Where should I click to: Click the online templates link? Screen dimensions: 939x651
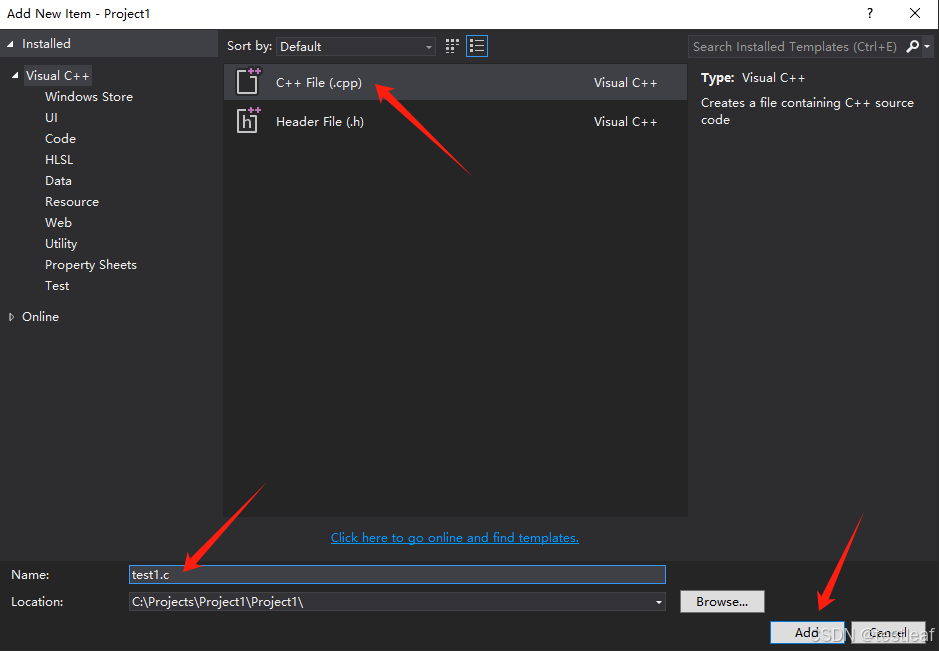(x=454, y=537)
